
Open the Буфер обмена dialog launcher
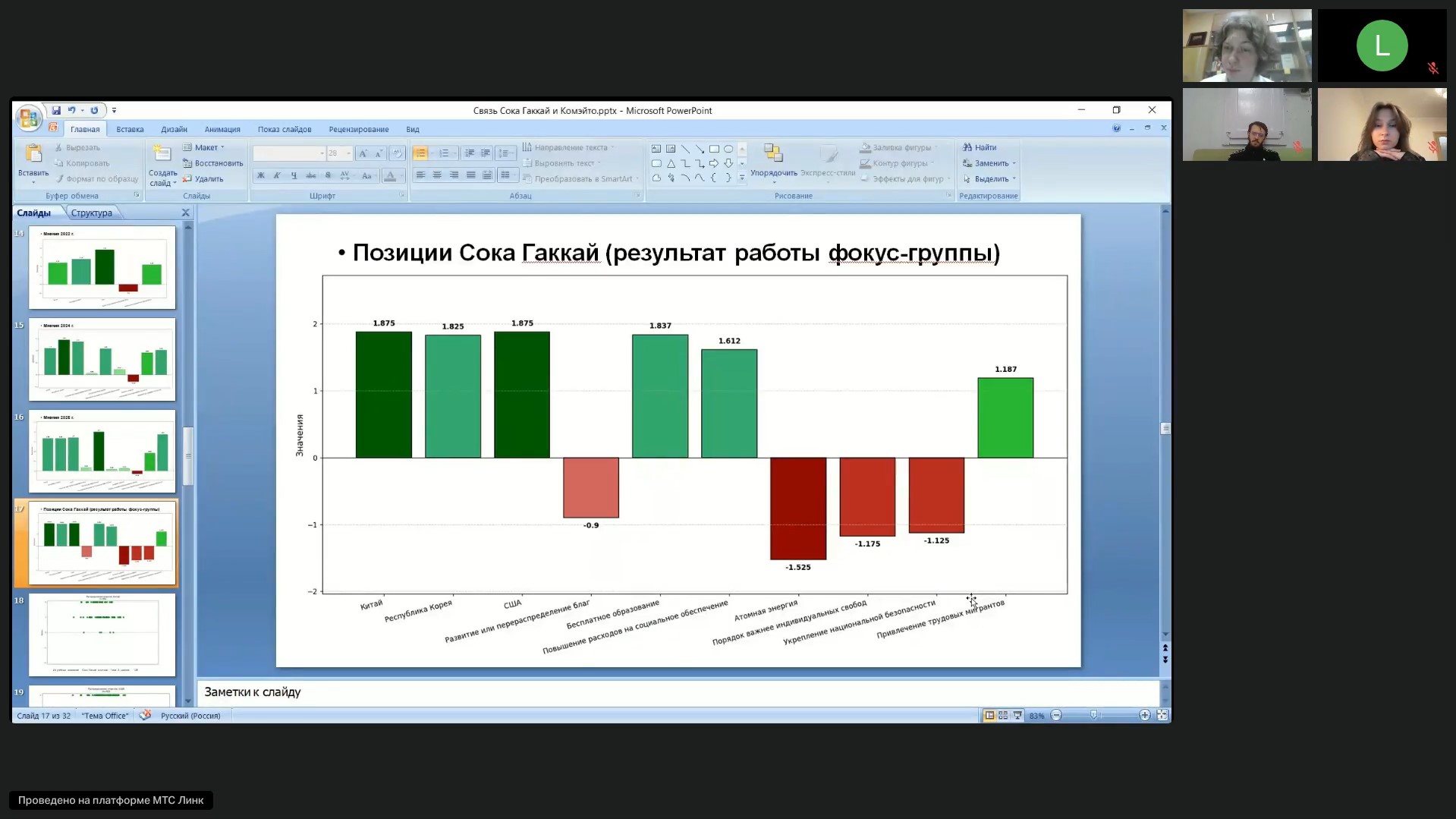tap(137, 195)
